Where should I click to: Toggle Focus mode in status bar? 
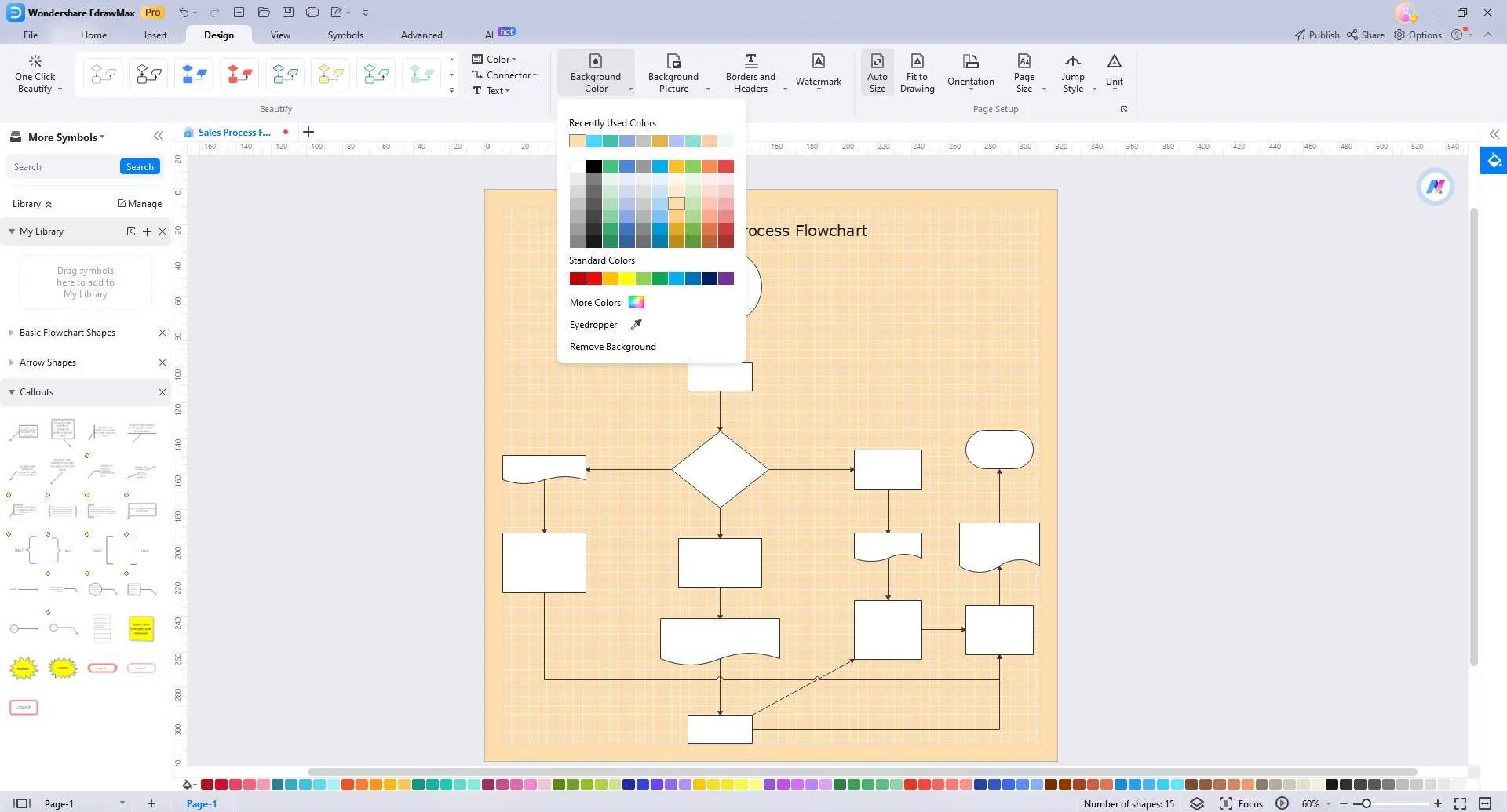(1241, 803)
